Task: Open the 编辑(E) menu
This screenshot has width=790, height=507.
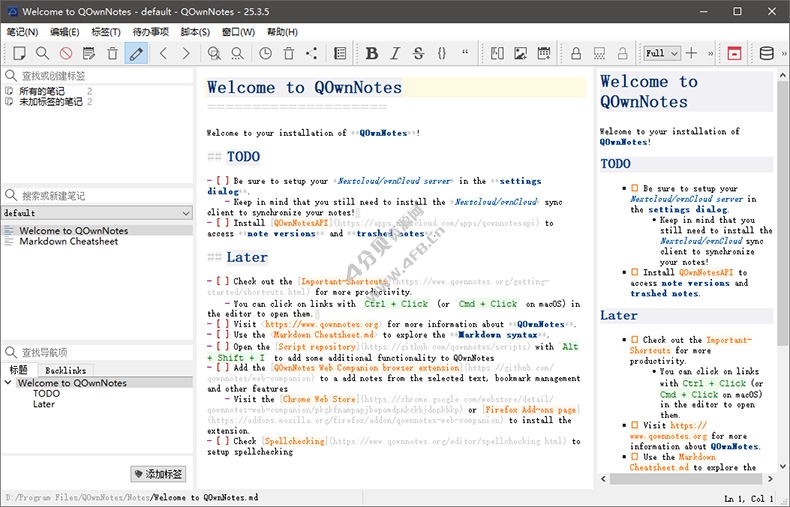Action: [x=64, y=32]
